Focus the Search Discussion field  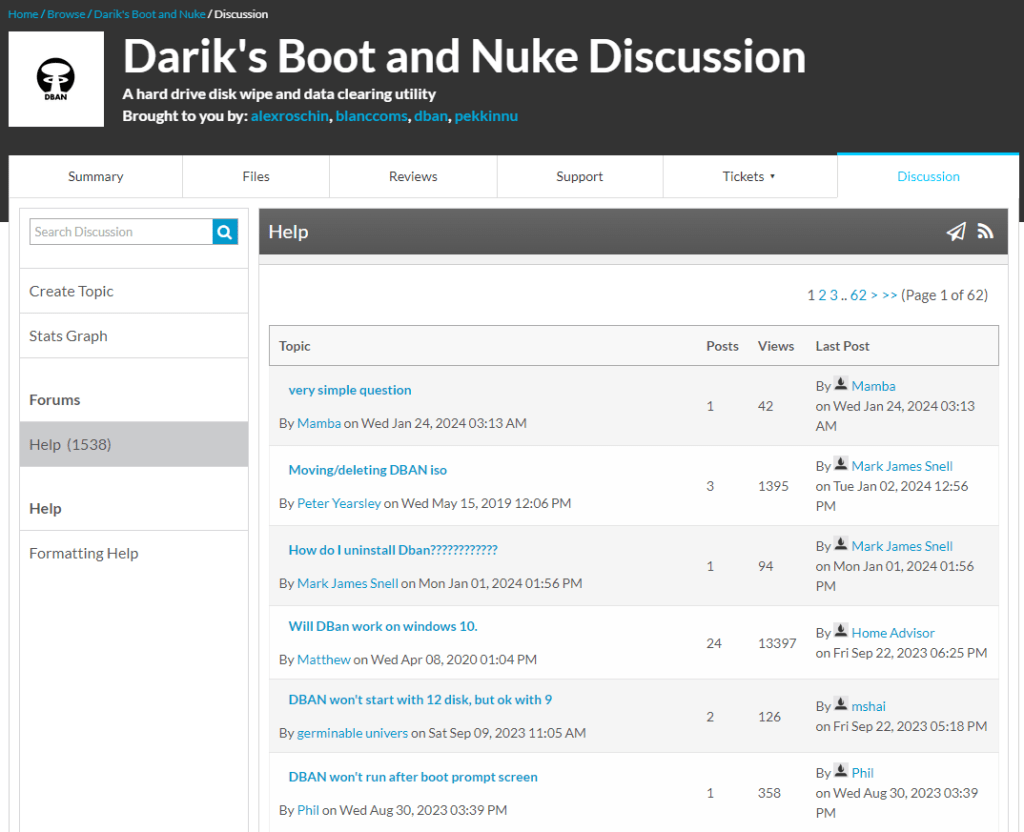[121, 232]
